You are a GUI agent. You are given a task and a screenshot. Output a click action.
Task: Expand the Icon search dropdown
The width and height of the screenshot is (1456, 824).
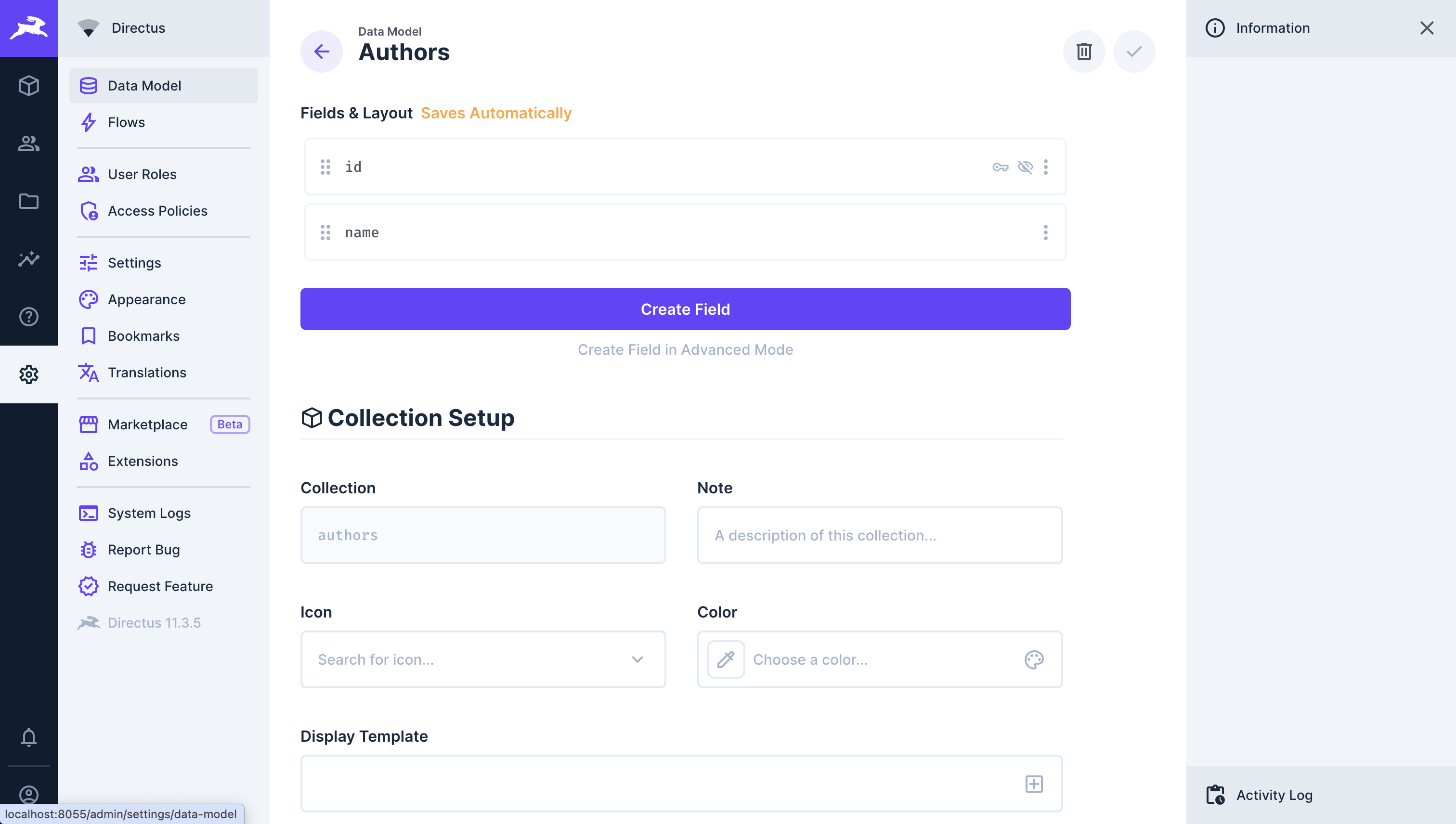point(637,659)
